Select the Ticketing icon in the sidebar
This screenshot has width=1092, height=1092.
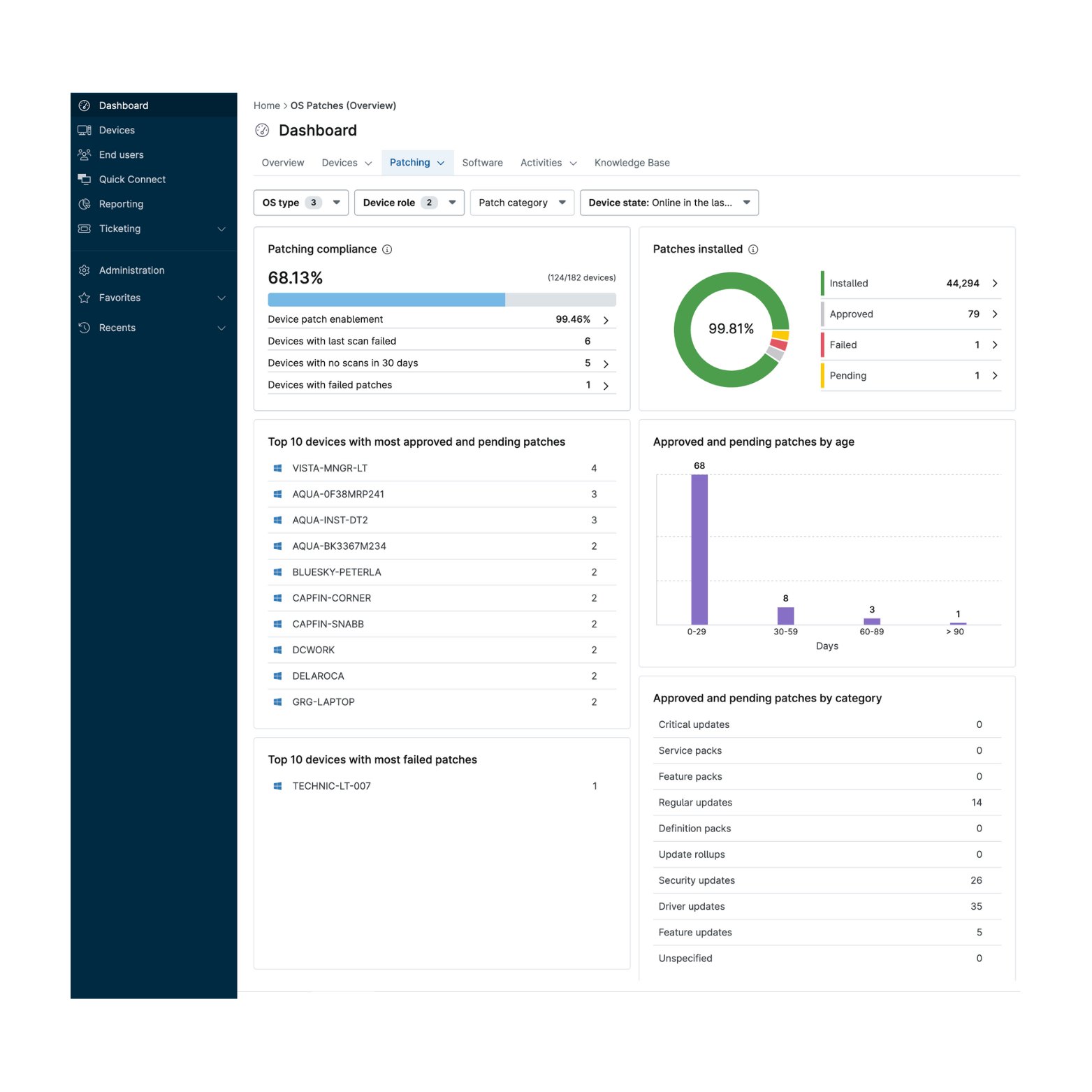pos(85,228)
